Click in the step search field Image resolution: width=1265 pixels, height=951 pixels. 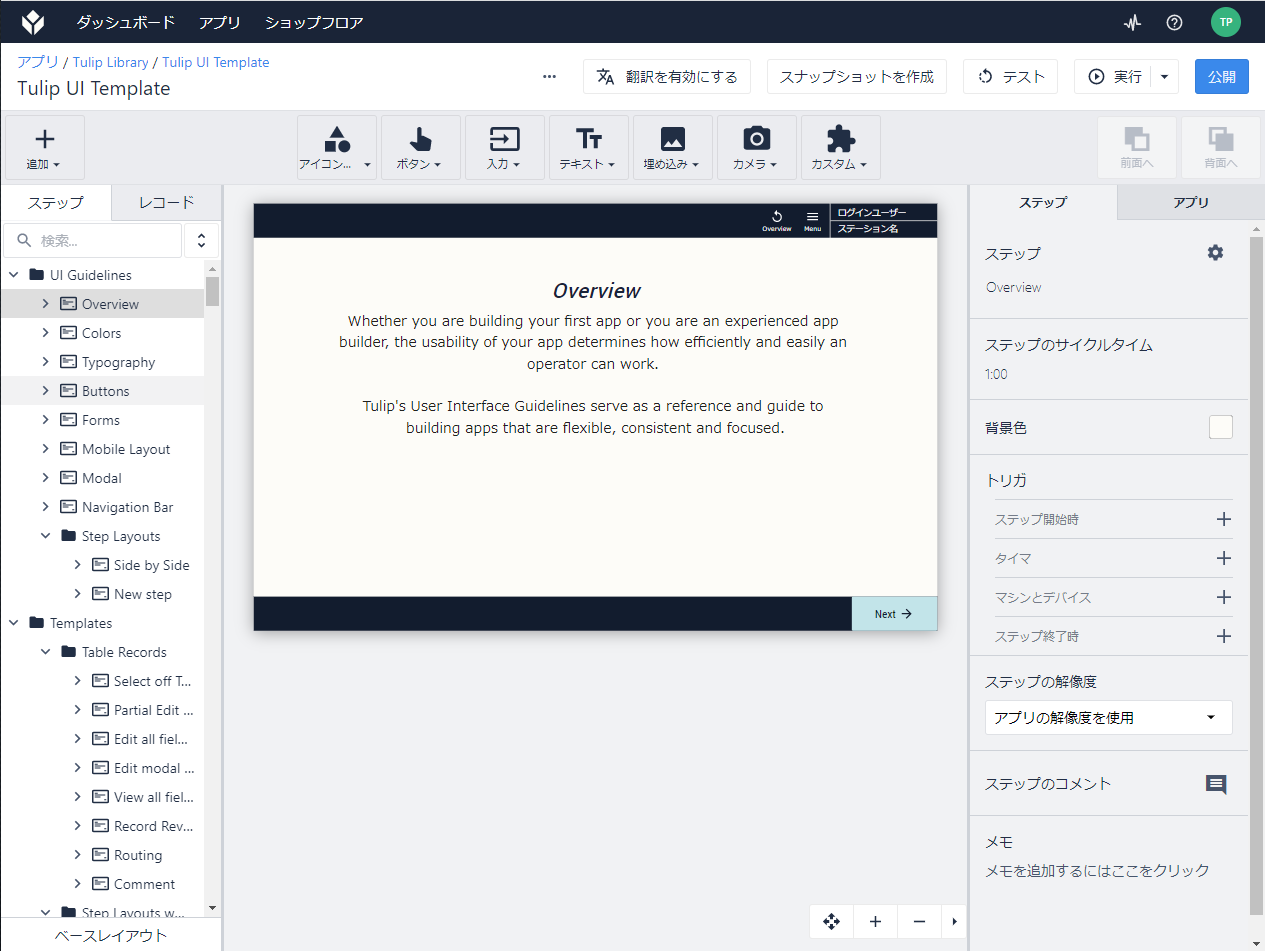tap(93, 241)
